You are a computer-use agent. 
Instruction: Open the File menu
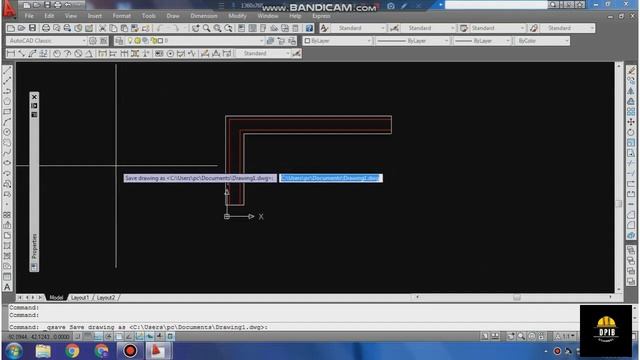click(29, 16)
